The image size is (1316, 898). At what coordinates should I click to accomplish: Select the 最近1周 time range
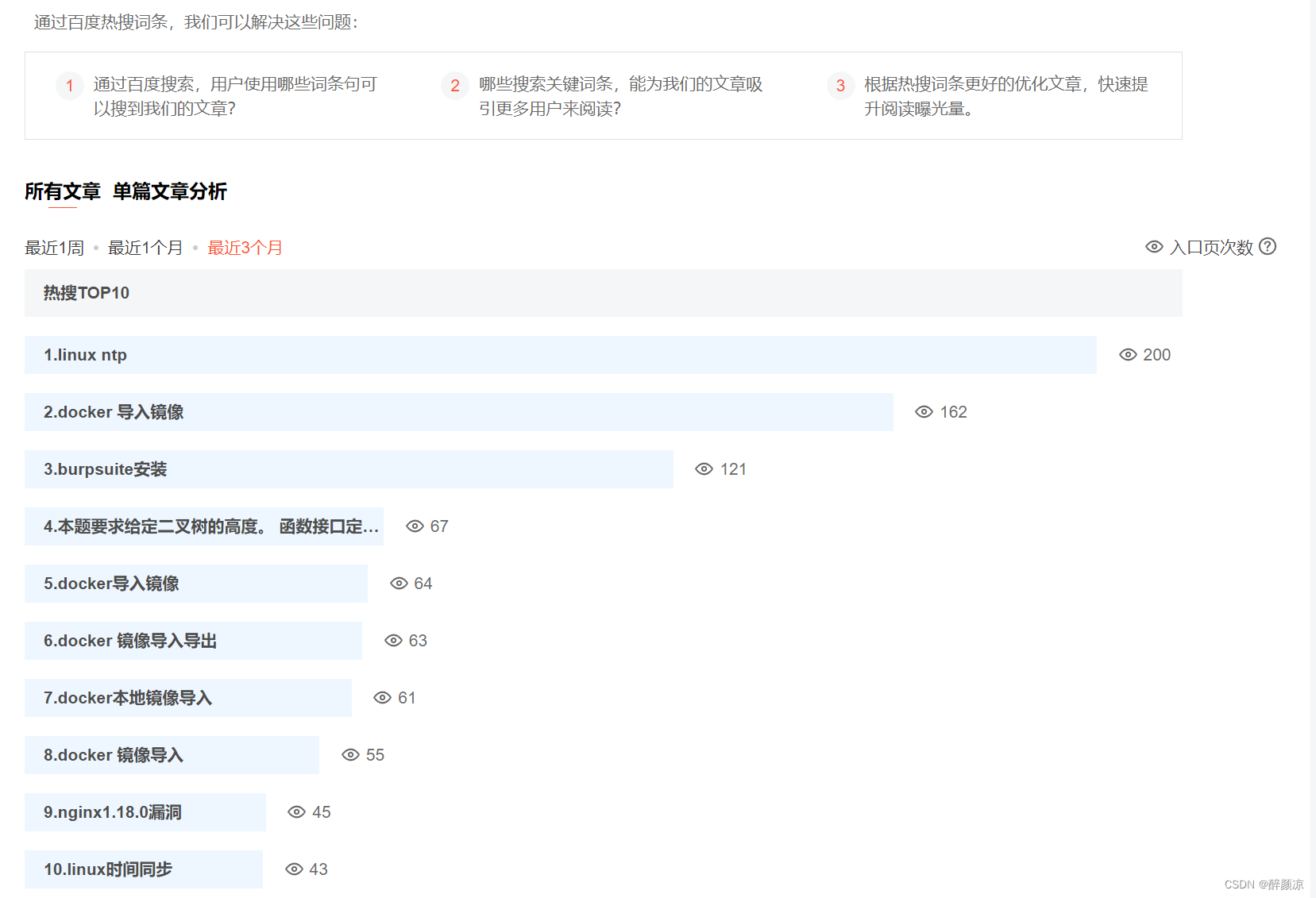point(54,248)
